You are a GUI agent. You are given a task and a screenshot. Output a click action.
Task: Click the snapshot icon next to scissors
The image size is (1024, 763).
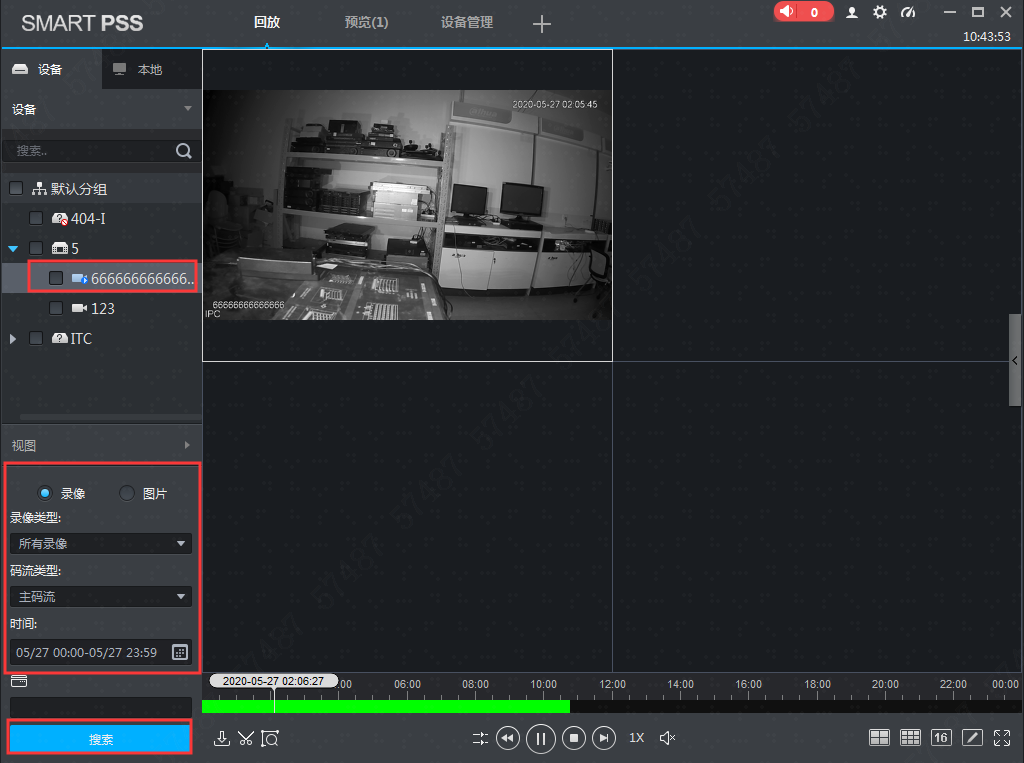tap(270, 738)
